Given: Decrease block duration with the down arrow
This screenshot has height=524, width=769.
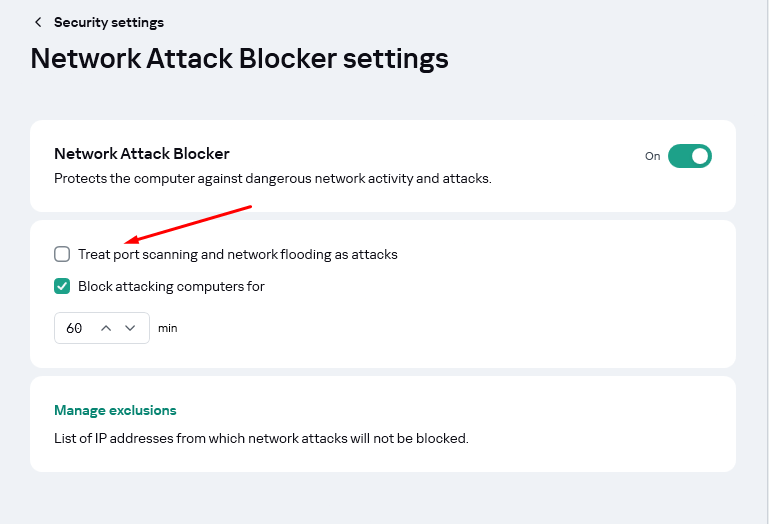Looking at the screenshot, I should [x=130, y=328].
